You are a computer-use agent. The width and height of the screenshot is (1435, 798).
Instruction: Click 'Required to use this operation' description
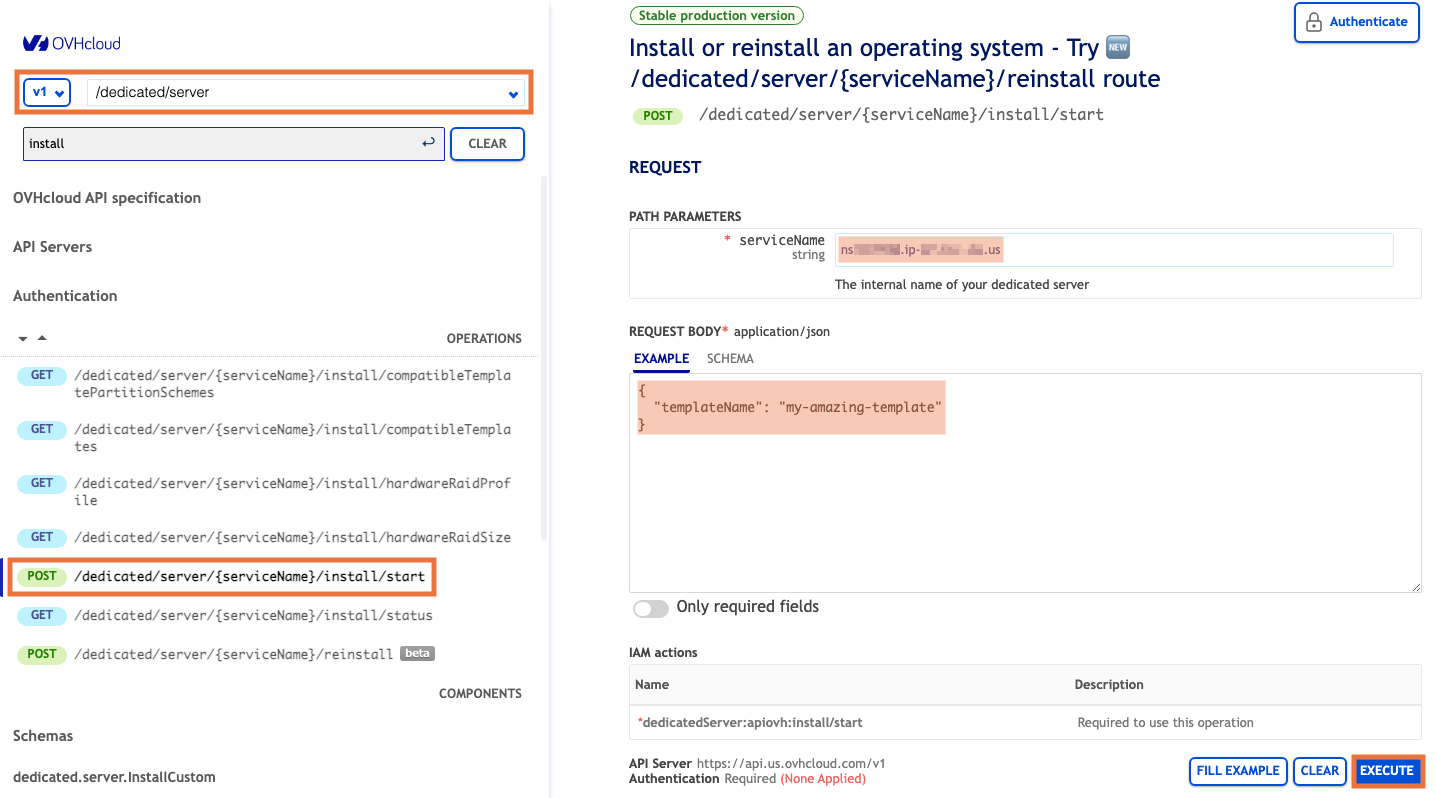(x=1165, y=722)
